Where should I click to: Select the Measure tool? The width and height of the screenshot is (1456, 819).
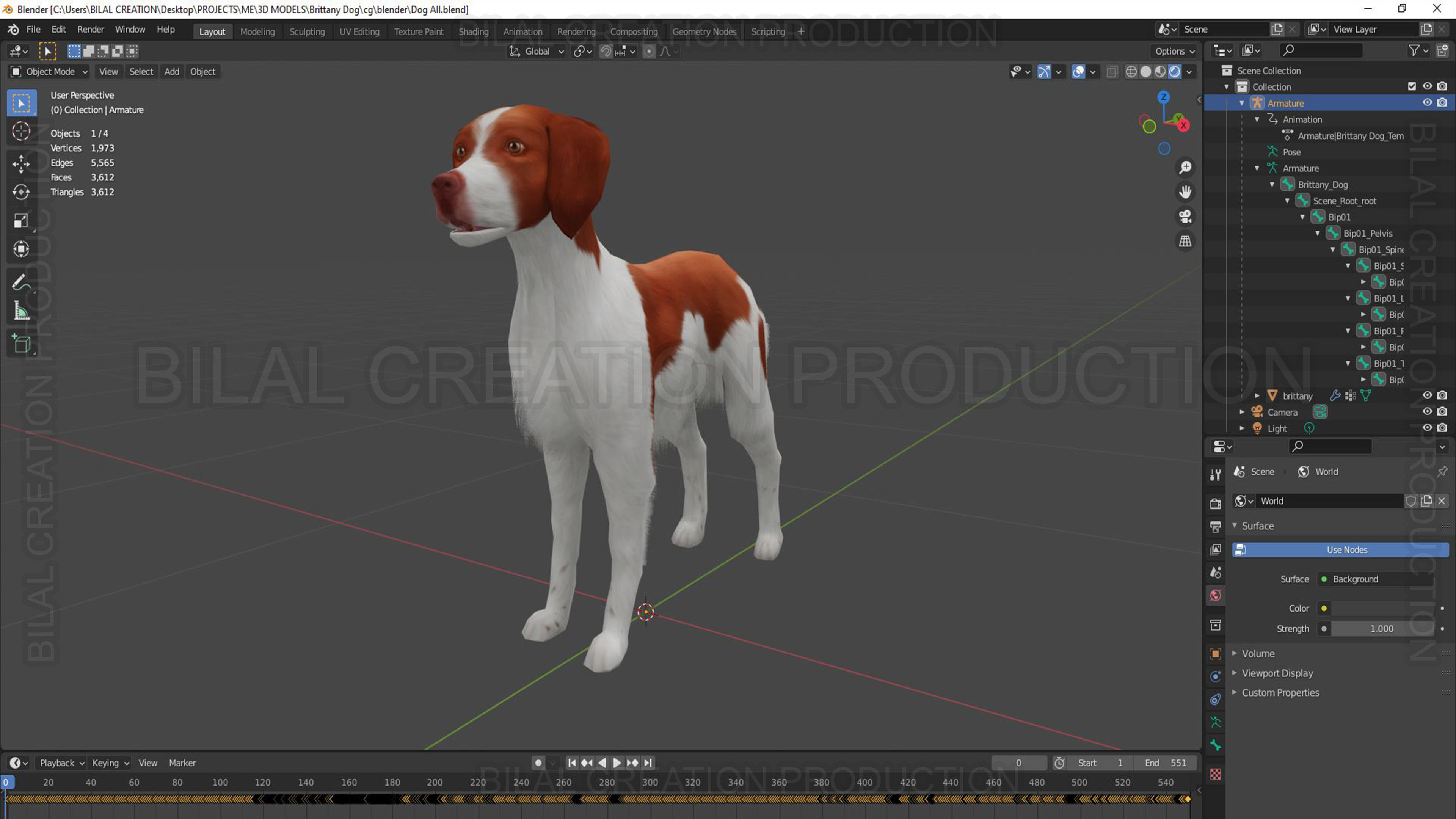pos(22,310)
